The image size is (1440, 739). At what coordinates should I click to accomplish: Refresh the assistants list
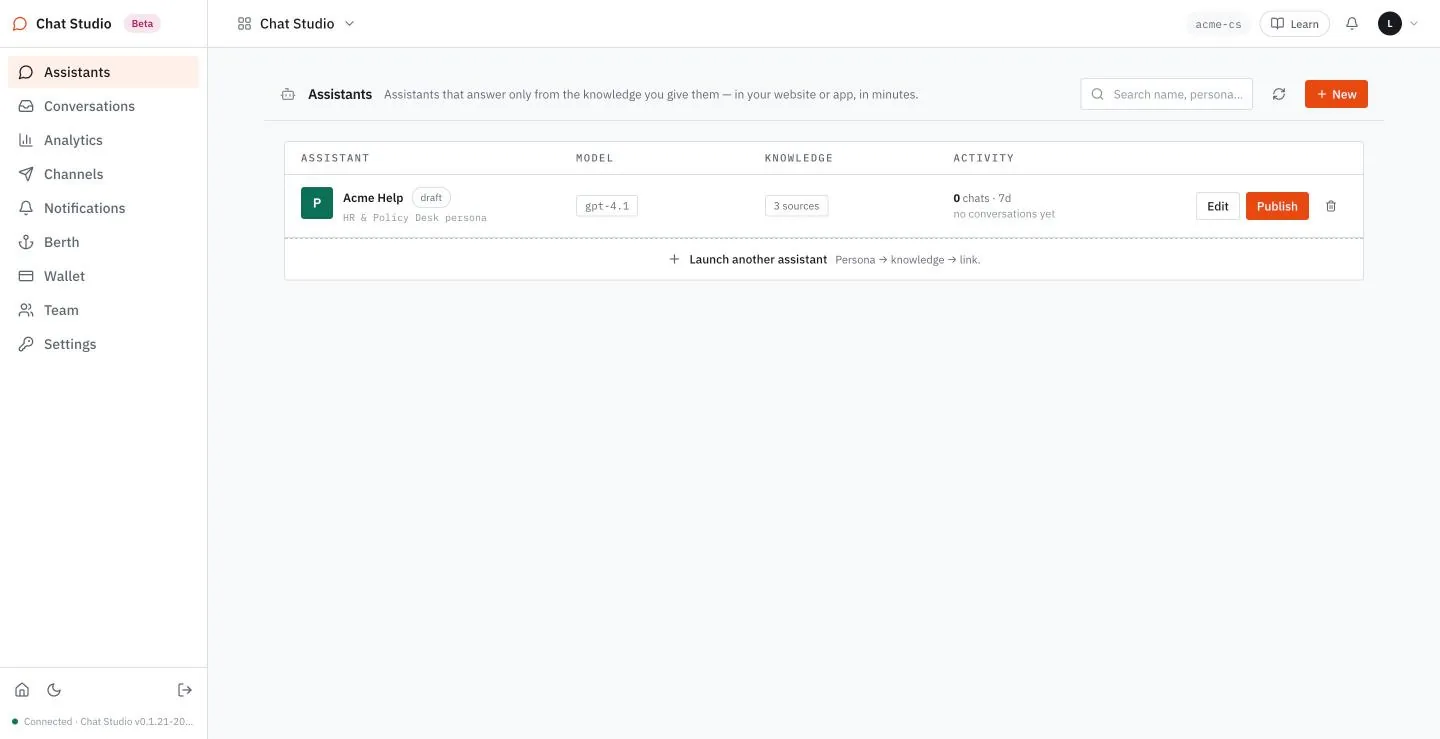point(1279,94)
